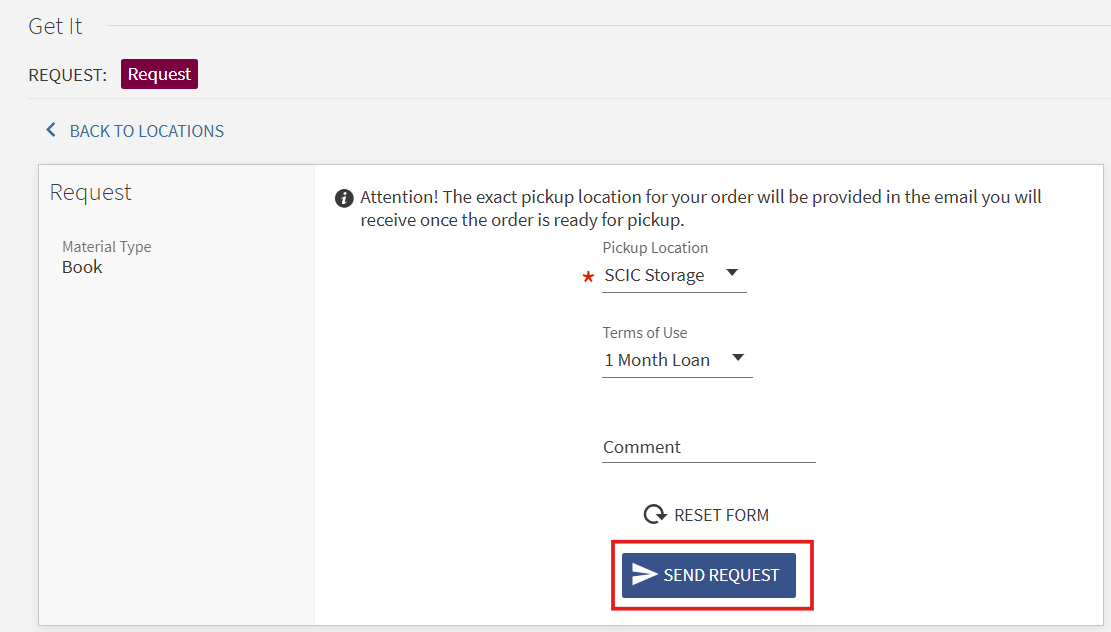The width and height of the screenshot is (1111, 632).
Task: Click the Pickup Location field label
Action: 655,248
